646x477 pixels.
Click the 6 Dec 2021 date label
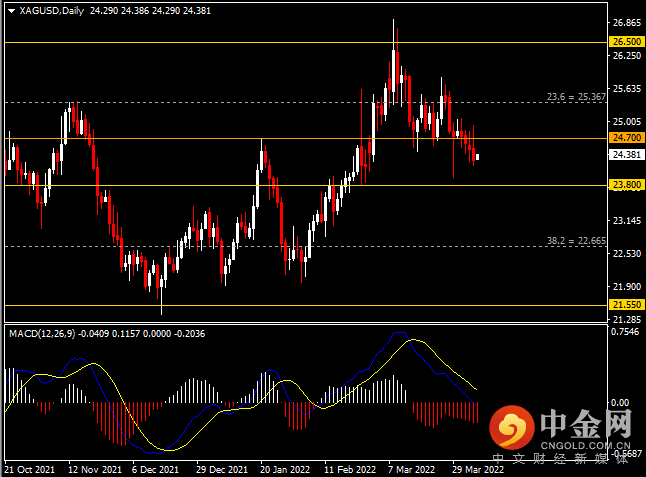pos(155,470)
